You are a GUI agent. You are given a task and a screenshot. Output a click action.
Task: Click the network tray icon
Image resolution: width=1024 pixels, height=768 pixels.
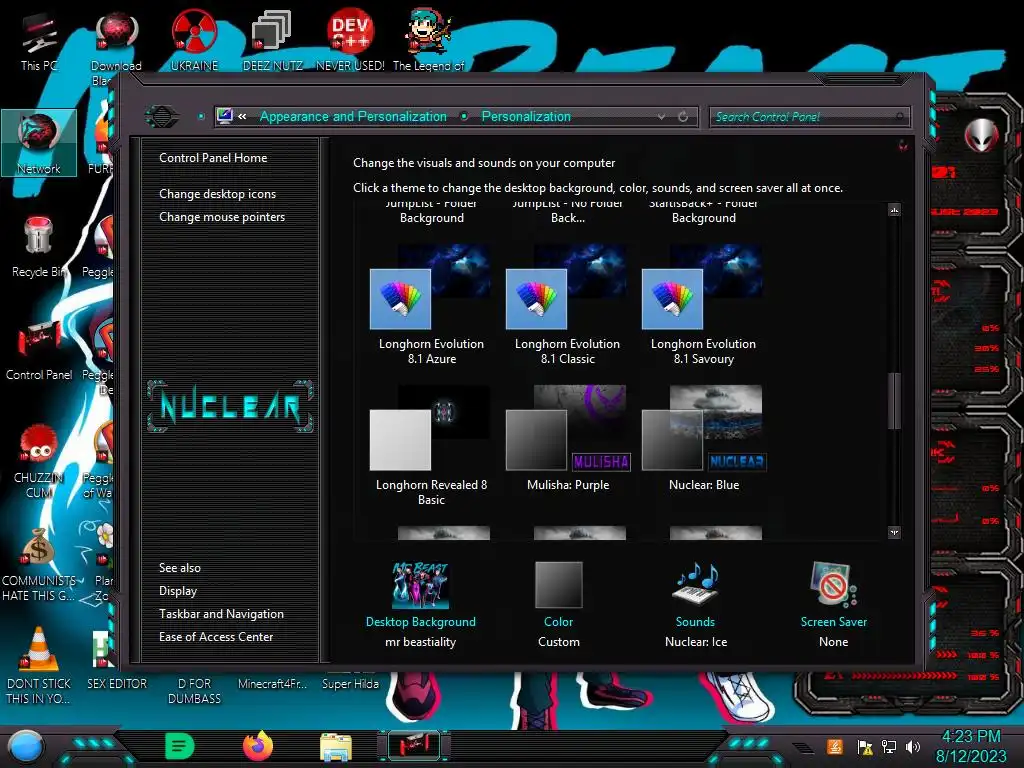click(x=889, y=746)
